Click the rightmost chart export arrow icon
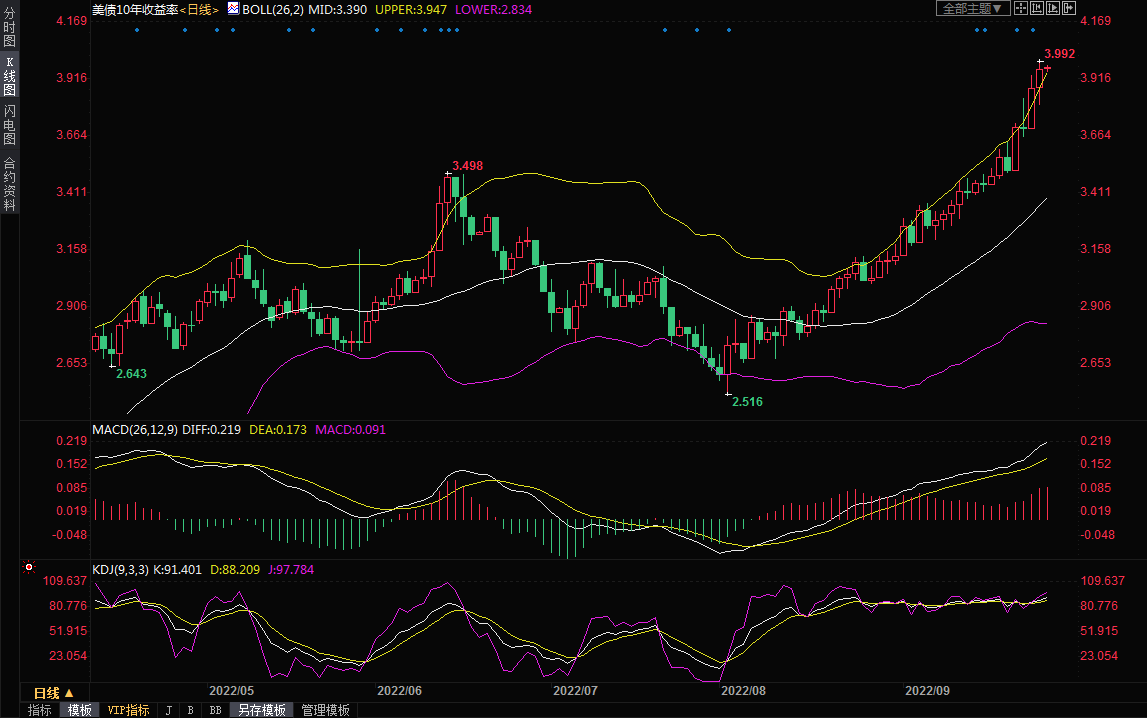The width and height of the screenshot is (1147, 718). pyautogui.click(x=1069, y=8)
